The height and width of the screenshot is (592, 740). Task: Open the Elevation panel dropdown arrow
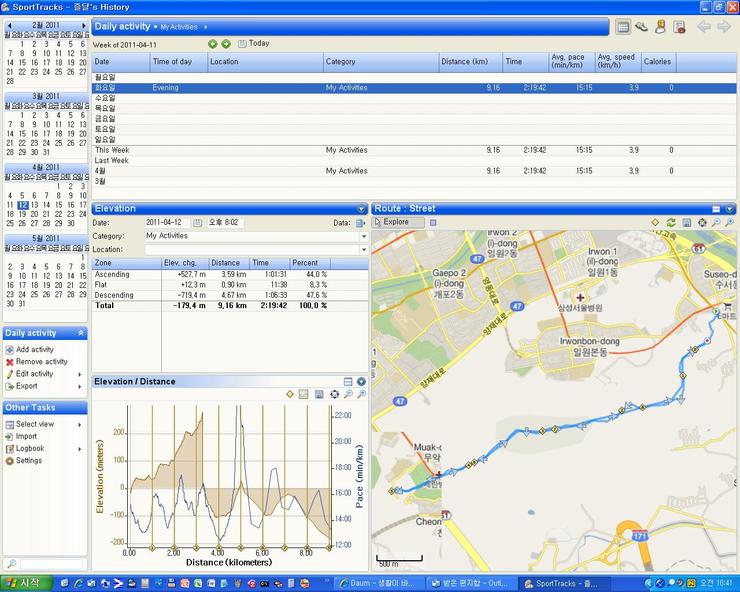[x=362, y=209]
